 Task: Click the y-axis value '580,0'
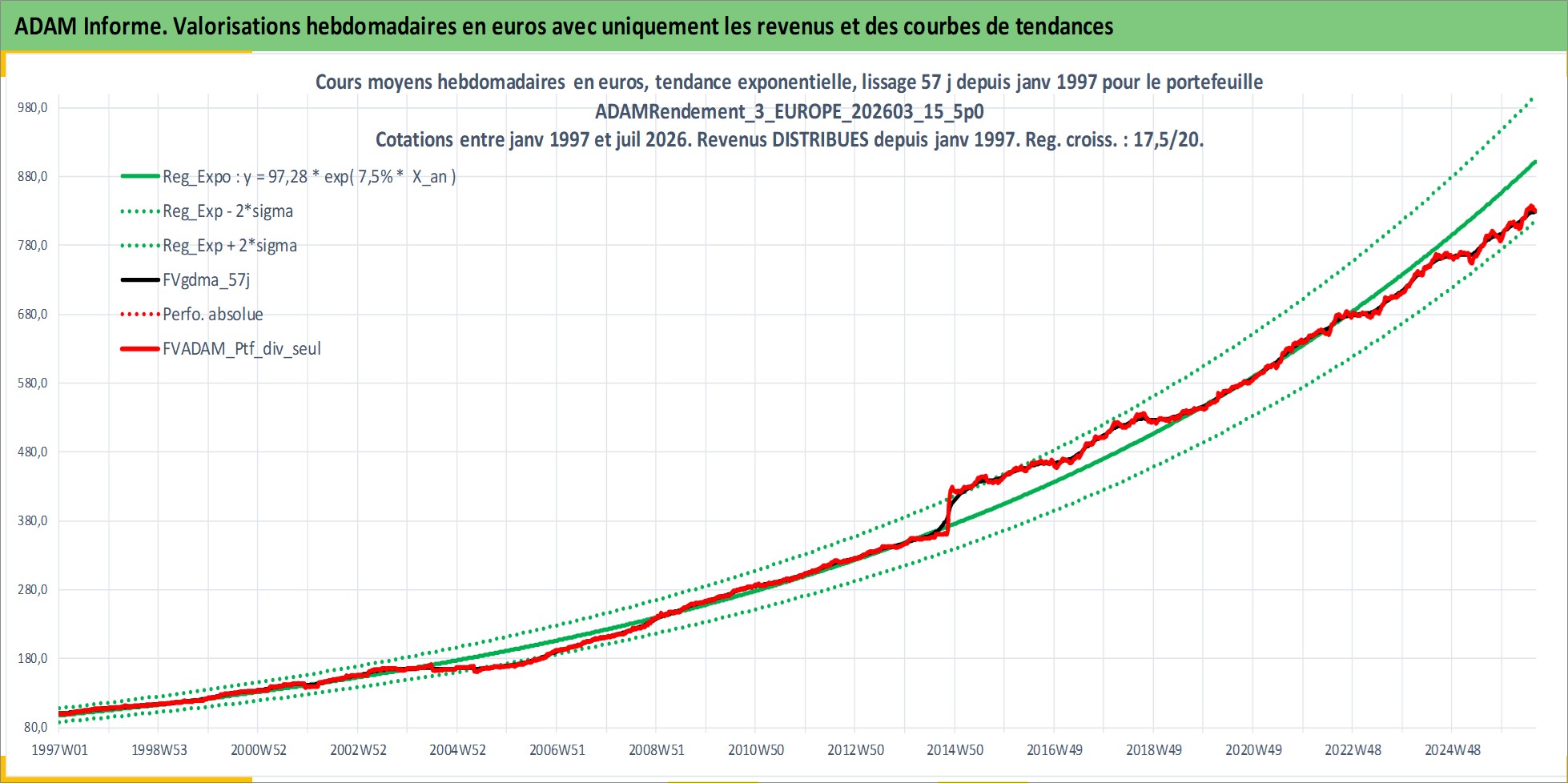click(x=33, y=383)
